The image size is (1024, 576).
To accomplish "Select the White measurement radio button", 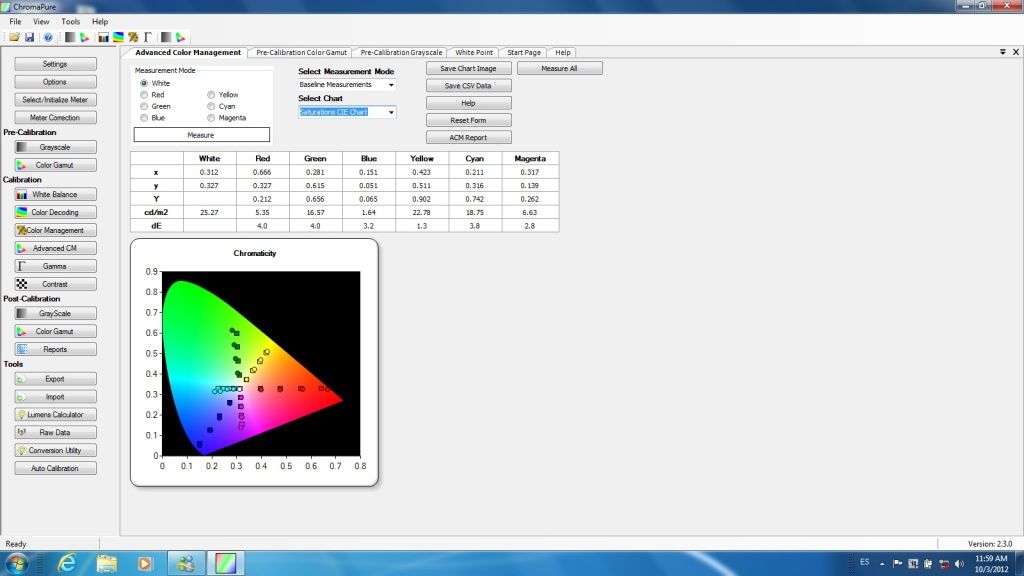I will tap(144, 84).
